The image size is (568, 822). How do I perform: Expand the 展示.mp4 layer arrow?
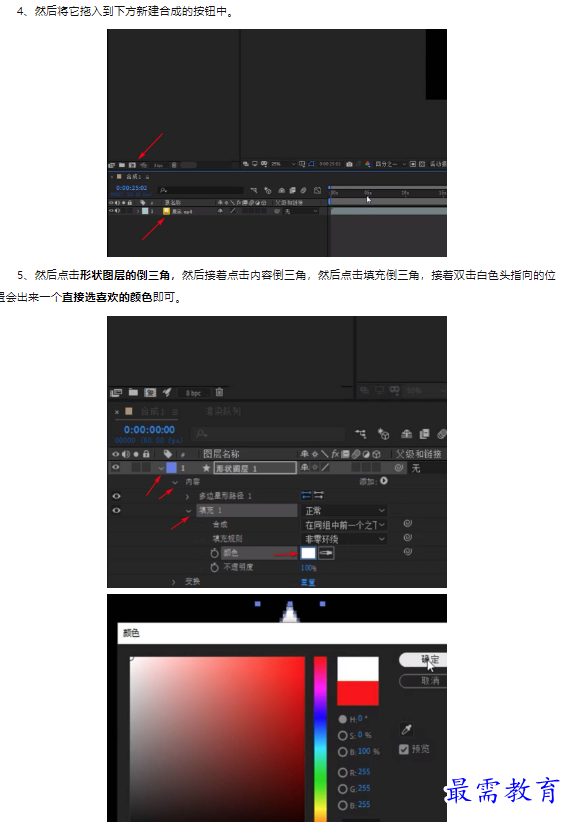pos(138,211)
